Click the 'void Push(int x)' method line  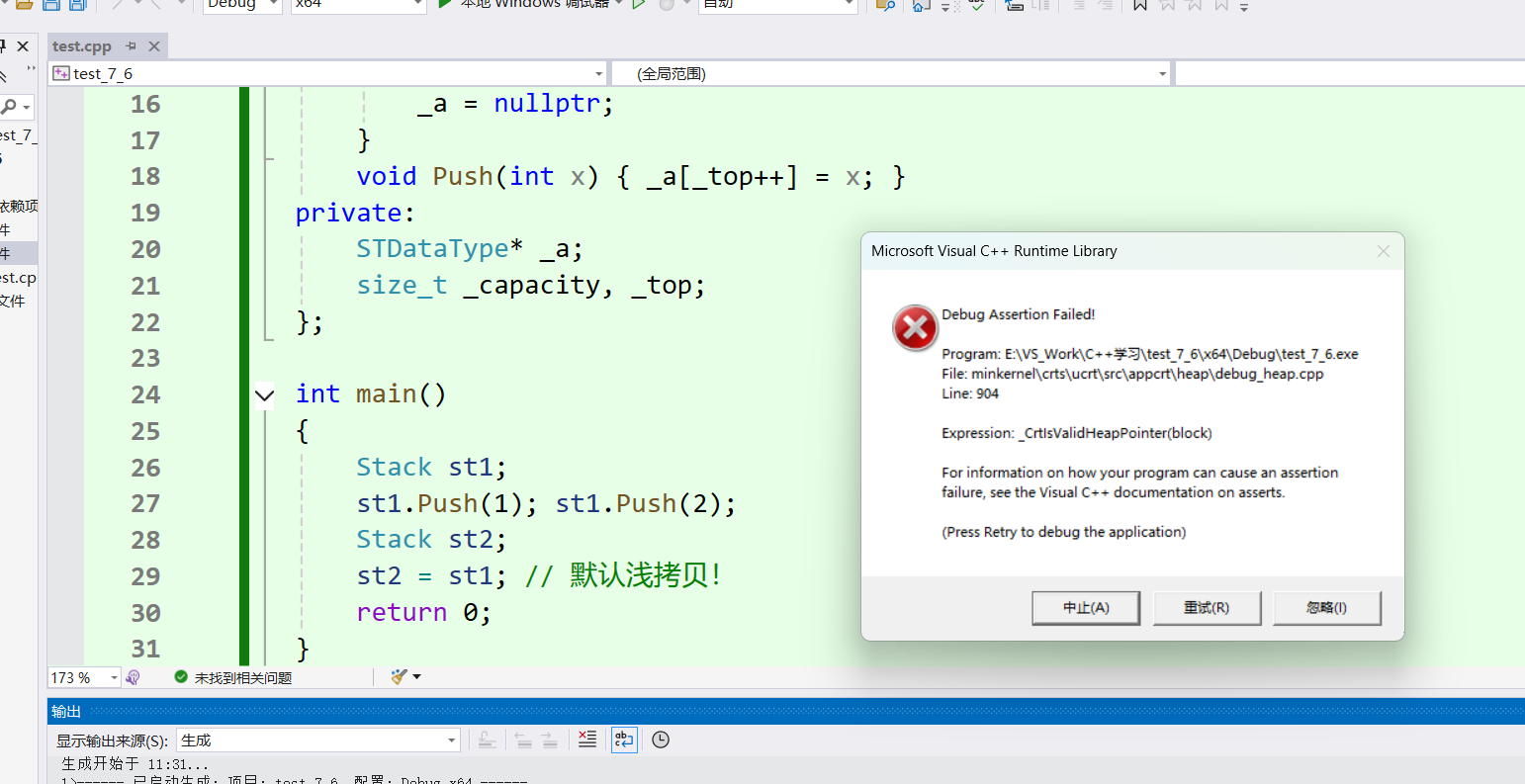point(630,176)
